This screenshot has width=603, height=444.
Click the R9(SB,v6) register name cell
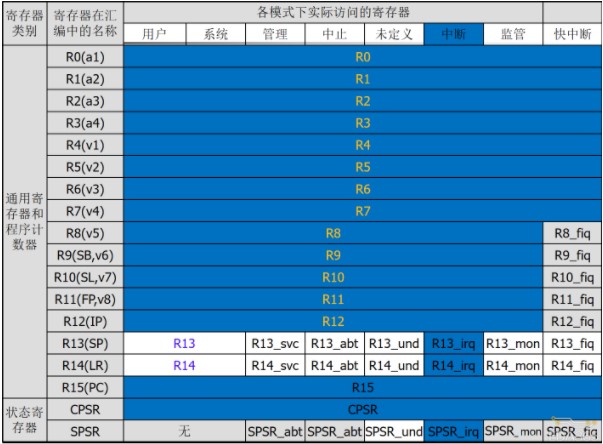coord(85,255)
